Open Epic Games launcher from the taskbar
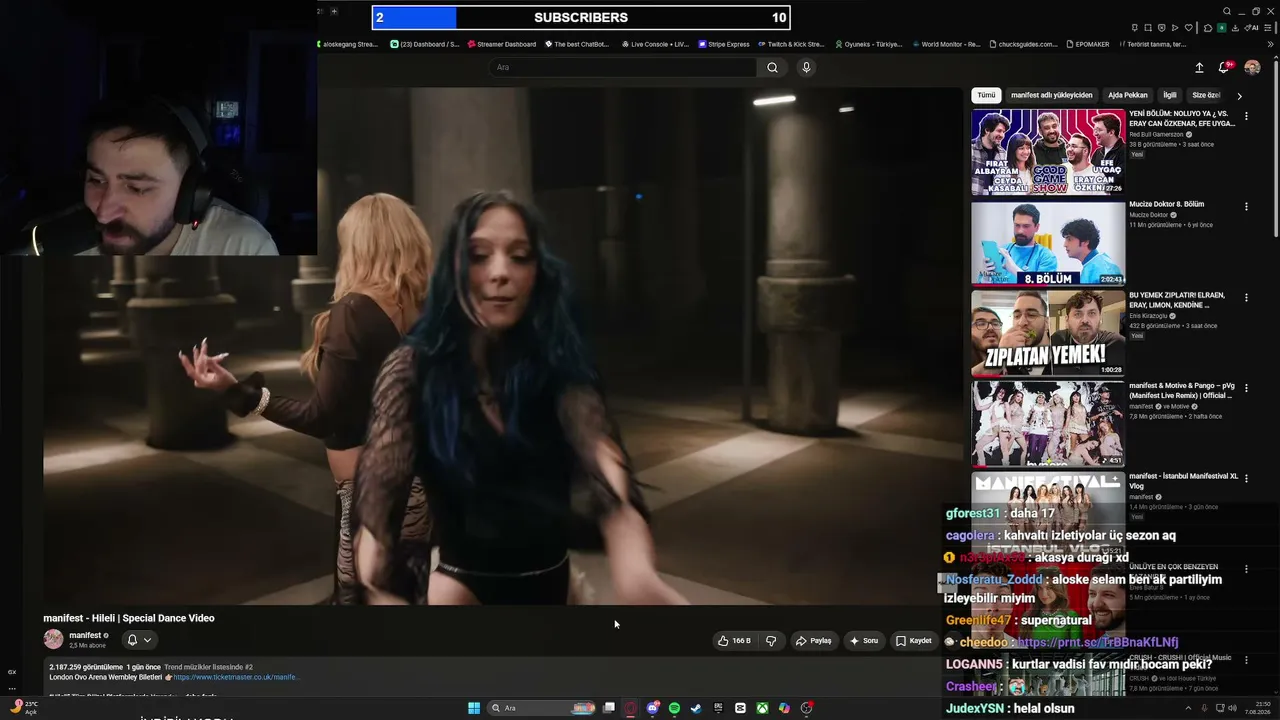The image size is (1280, 720). 718,708
